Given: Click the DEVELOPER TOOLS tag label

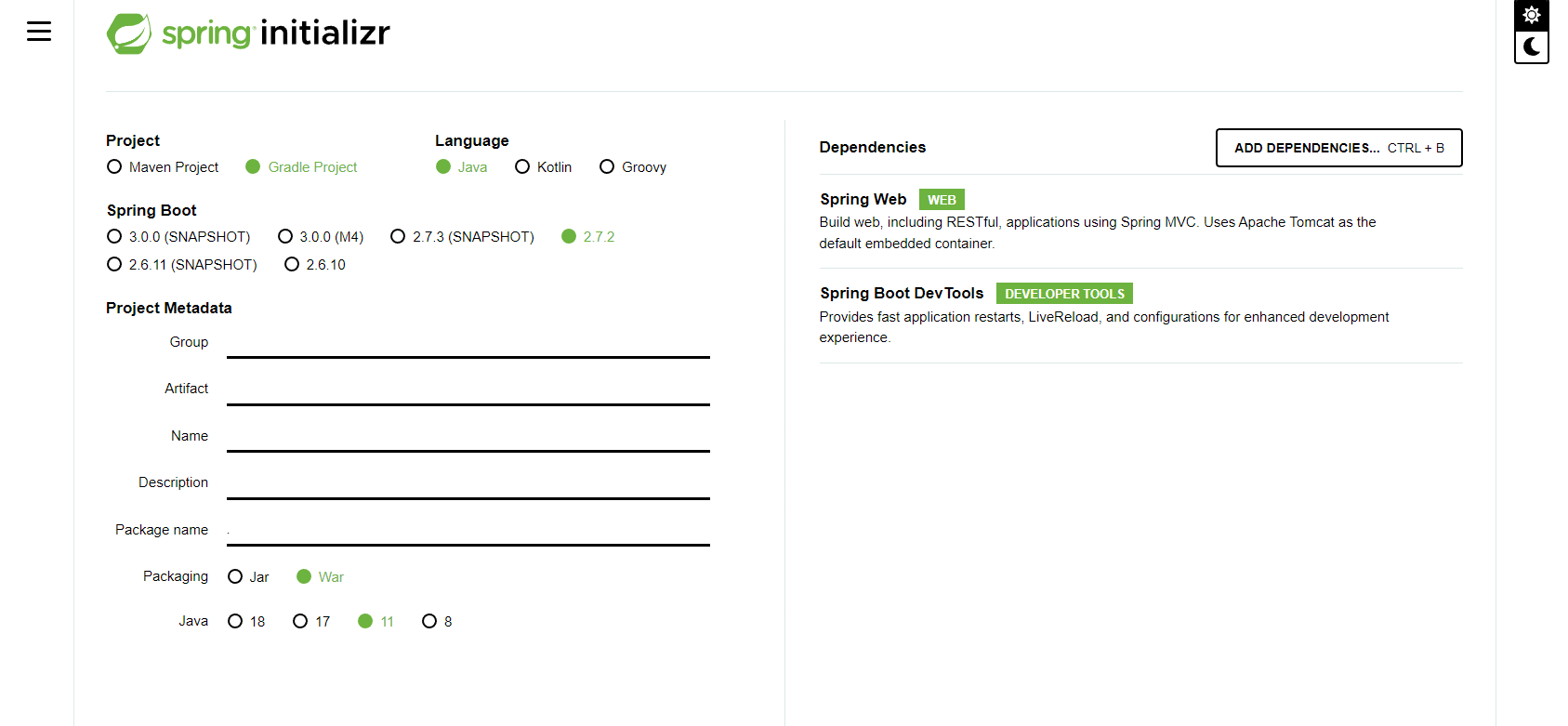Looking at the screenshot, I should click(x=1064, y=294).
